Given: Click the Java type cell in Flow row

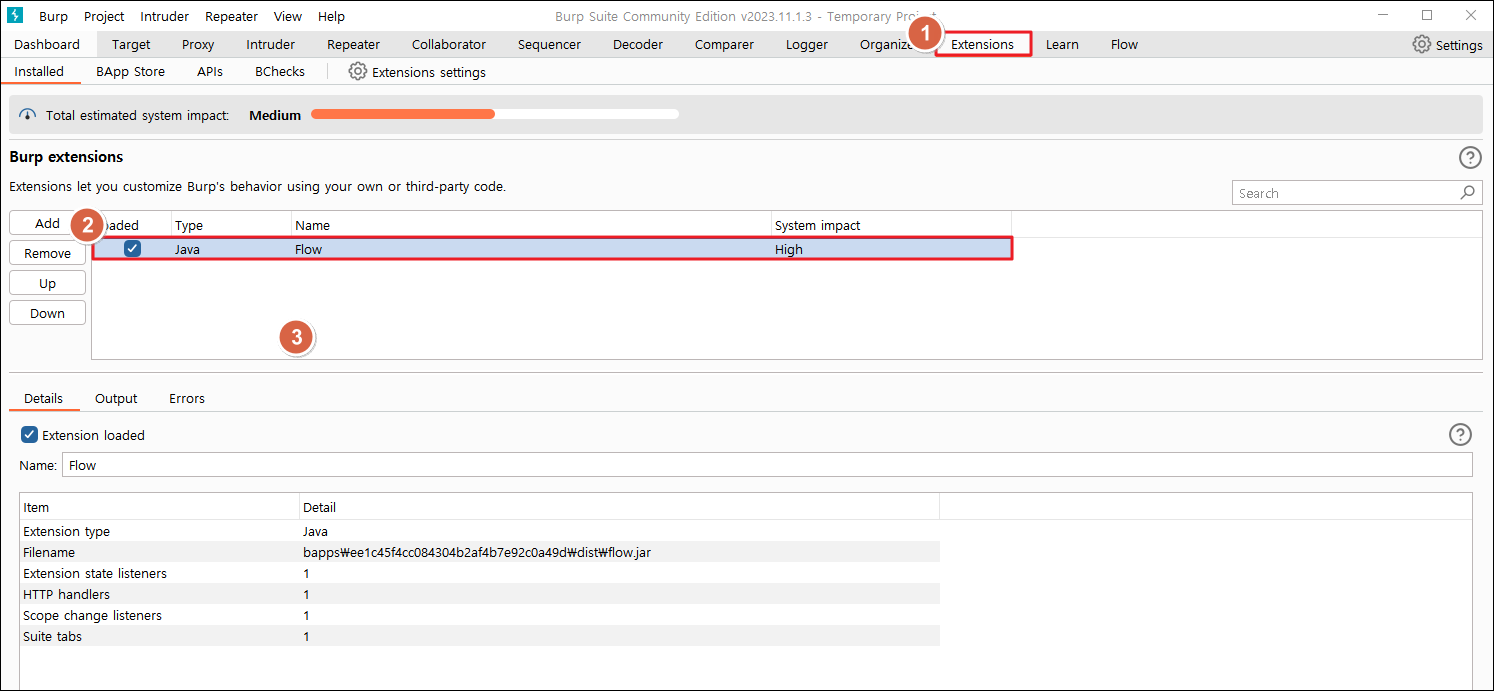Looking at the screenshot, I should point(231,249).
